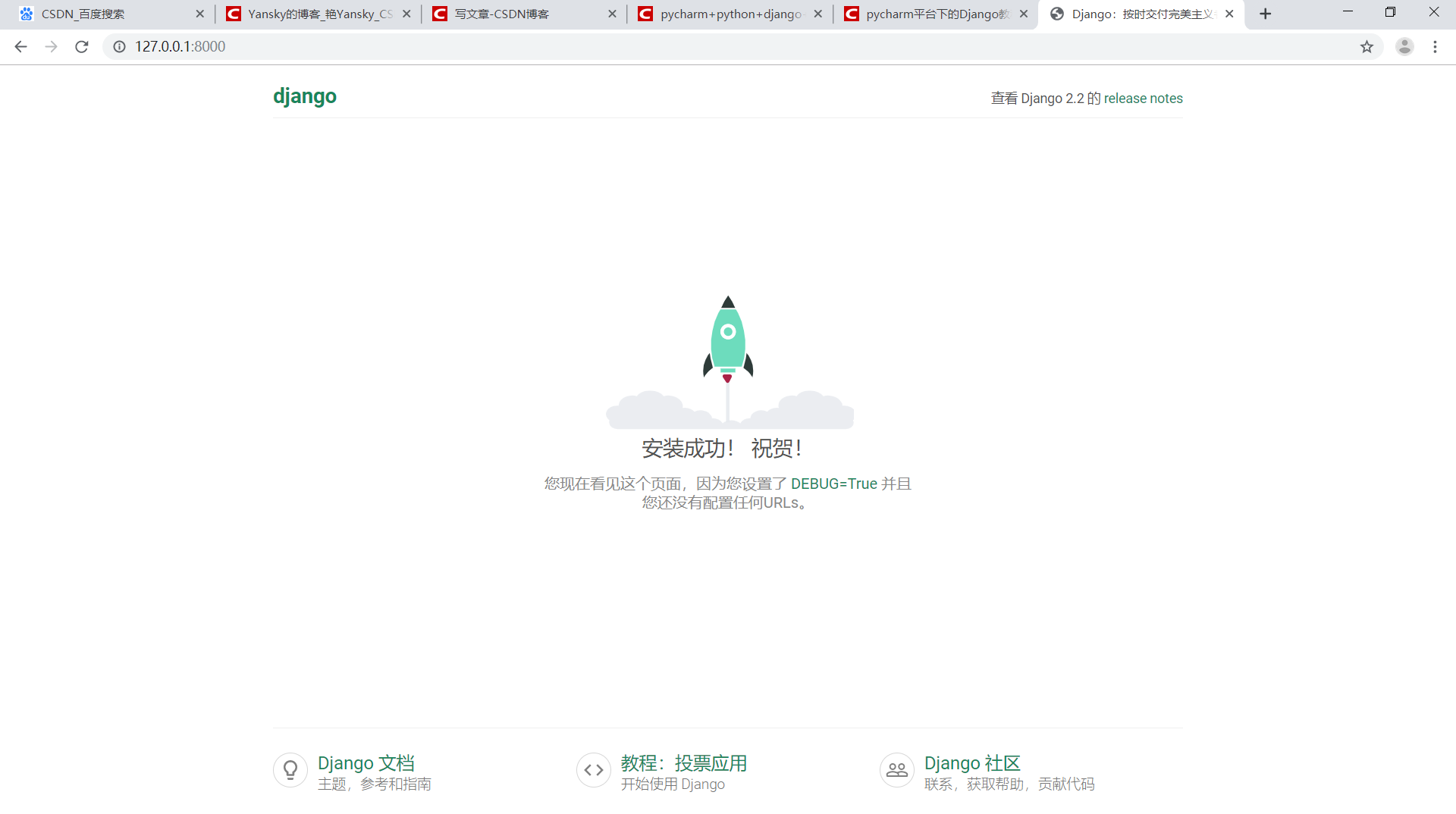Open the DEBUG=True settings link
Screen dimensions: 1456x814
pyautogui.click(x=833, y=484)
